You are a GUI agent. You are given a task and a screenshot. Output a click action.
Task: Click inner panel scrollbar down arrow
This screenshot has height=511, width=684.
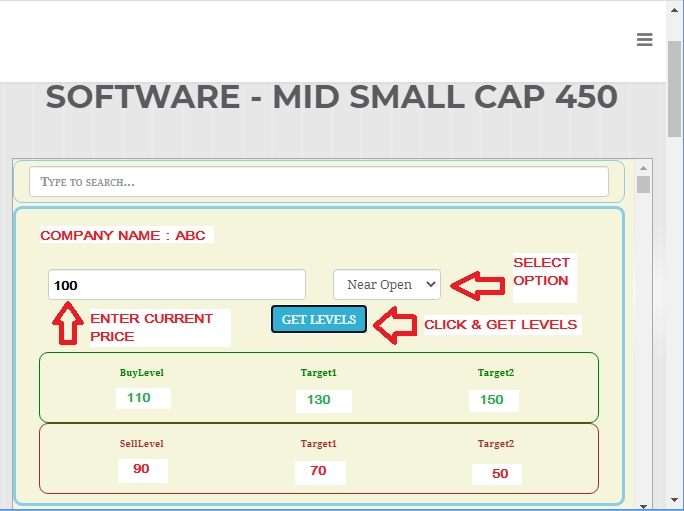[x=643, y=503]
